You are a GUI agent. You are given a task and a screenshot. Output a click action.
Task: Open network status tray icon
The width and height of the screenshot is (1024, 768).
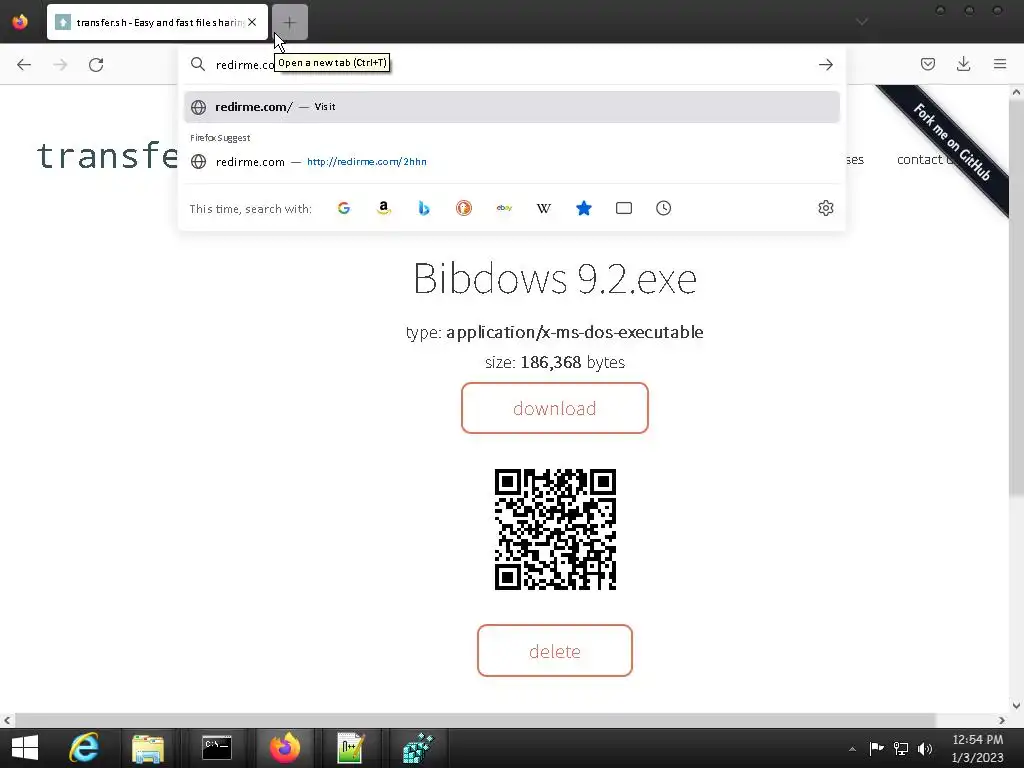click(x=901, y=748)
